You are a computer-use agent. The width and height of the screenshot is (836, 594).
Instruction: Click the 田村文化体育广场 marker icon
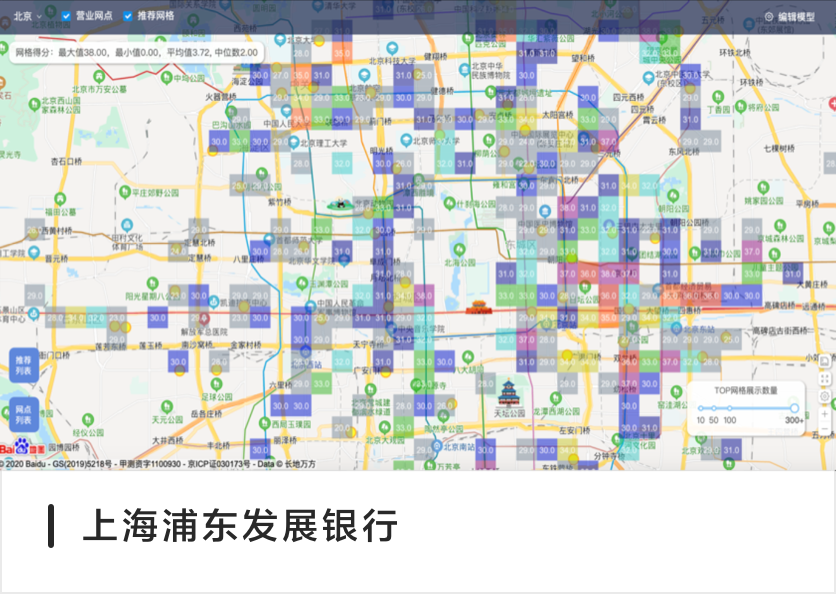click(x=126, y=225)
